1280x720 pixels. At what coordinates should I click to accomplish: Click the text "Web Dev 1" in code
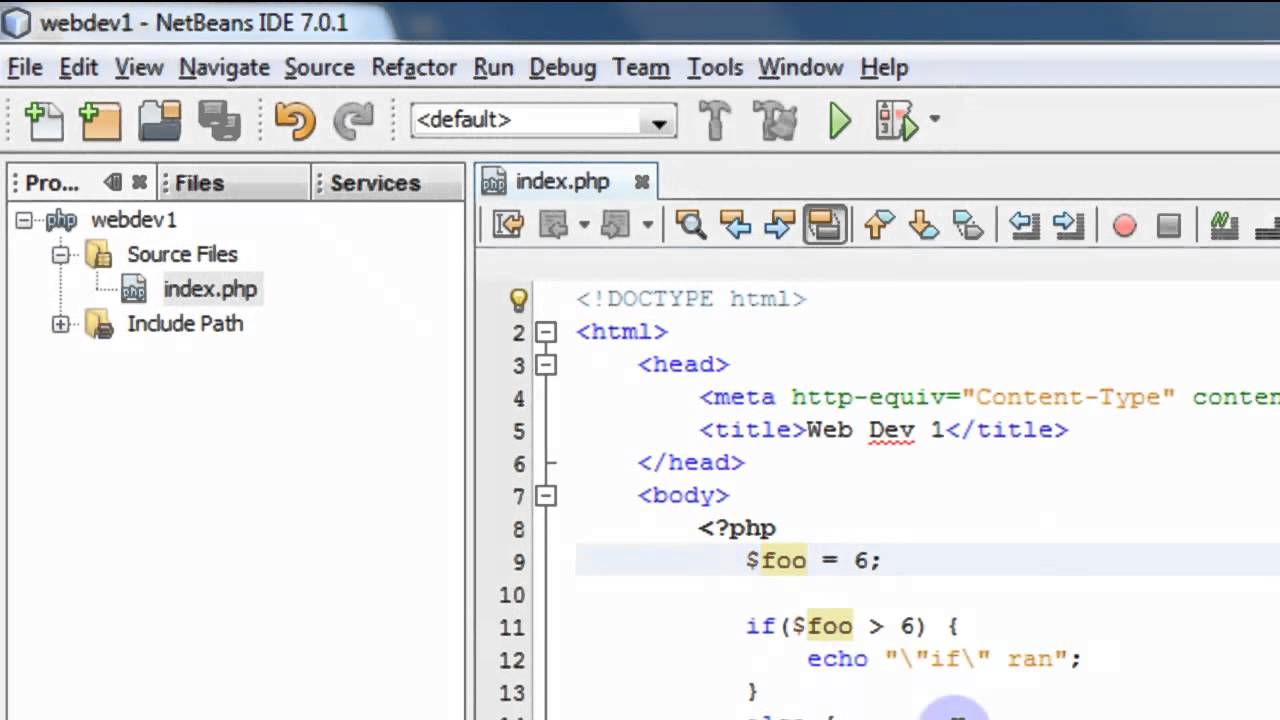pos(875,430)
